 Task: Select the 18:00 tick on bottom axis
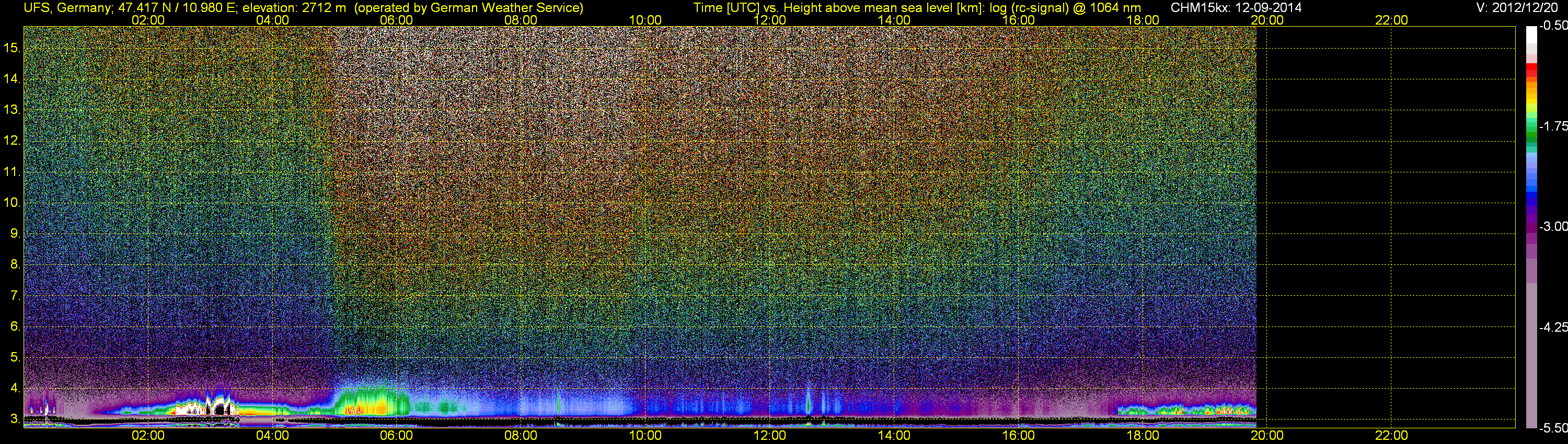(x=1143, y=436)
